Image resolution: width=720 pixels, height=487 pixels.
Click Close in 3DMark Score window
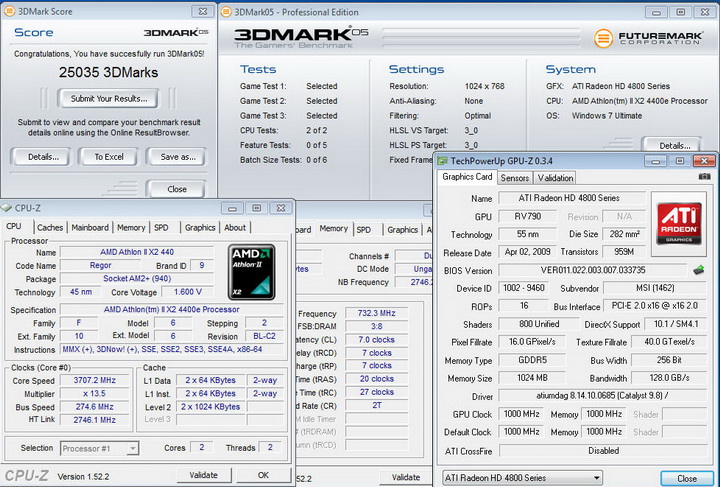[x=177, y=189]
